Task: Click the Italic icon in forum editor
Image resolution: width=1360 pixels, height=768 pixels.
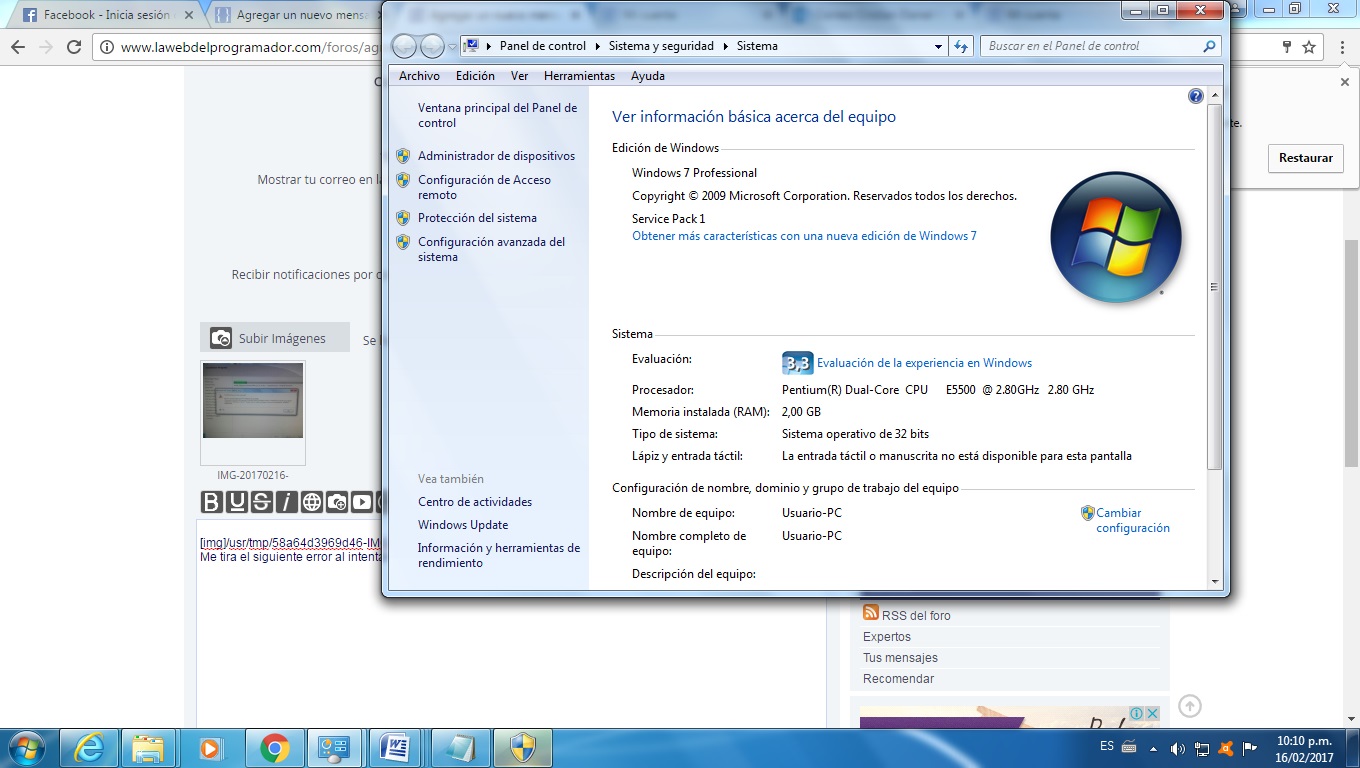Action: pos(286,502)
